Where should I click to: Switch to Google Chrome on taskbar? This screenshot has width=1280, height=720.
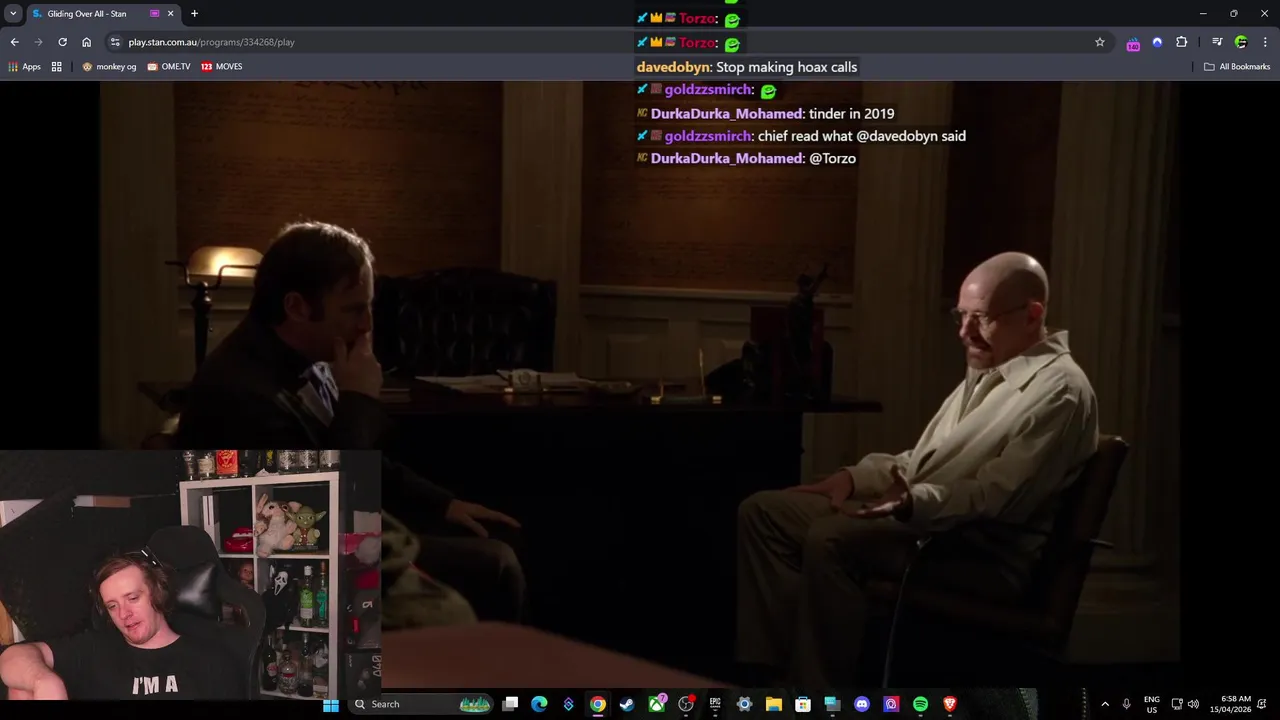(x=597, y=704)
